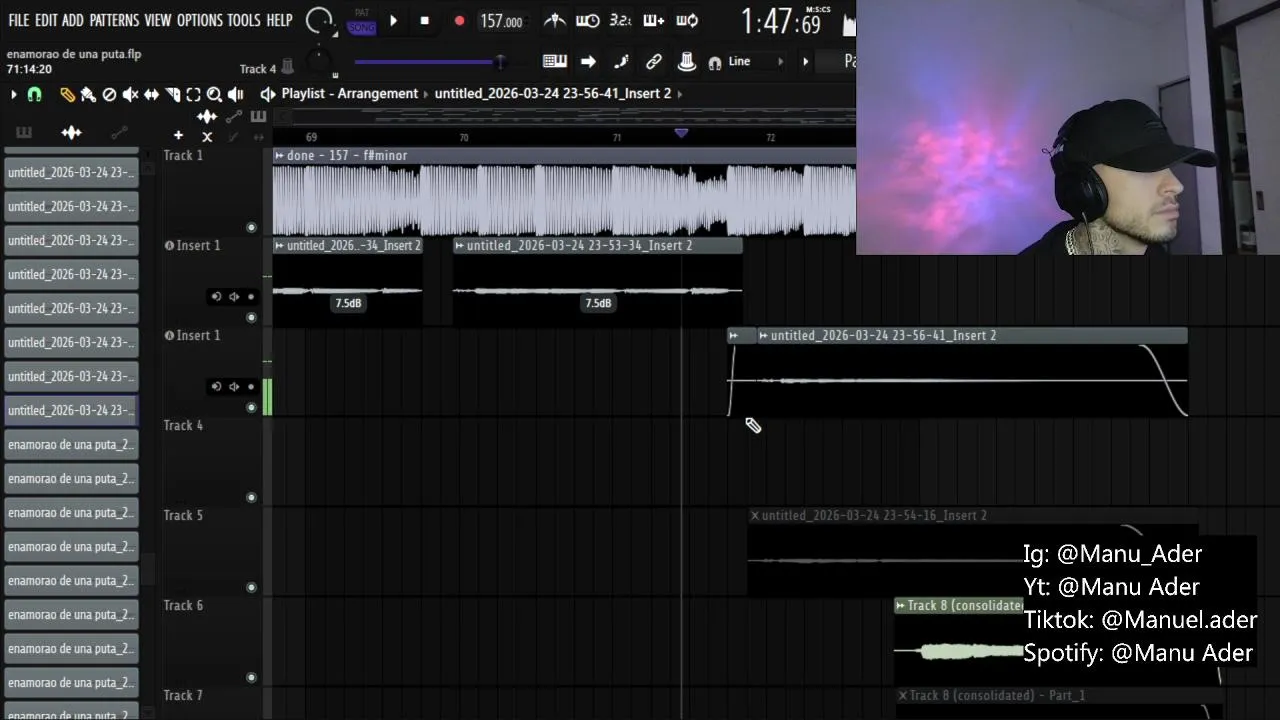This screenshot has width=1280, height=720.
Task: Click the main volume knob
Action: tap(320, 21)
